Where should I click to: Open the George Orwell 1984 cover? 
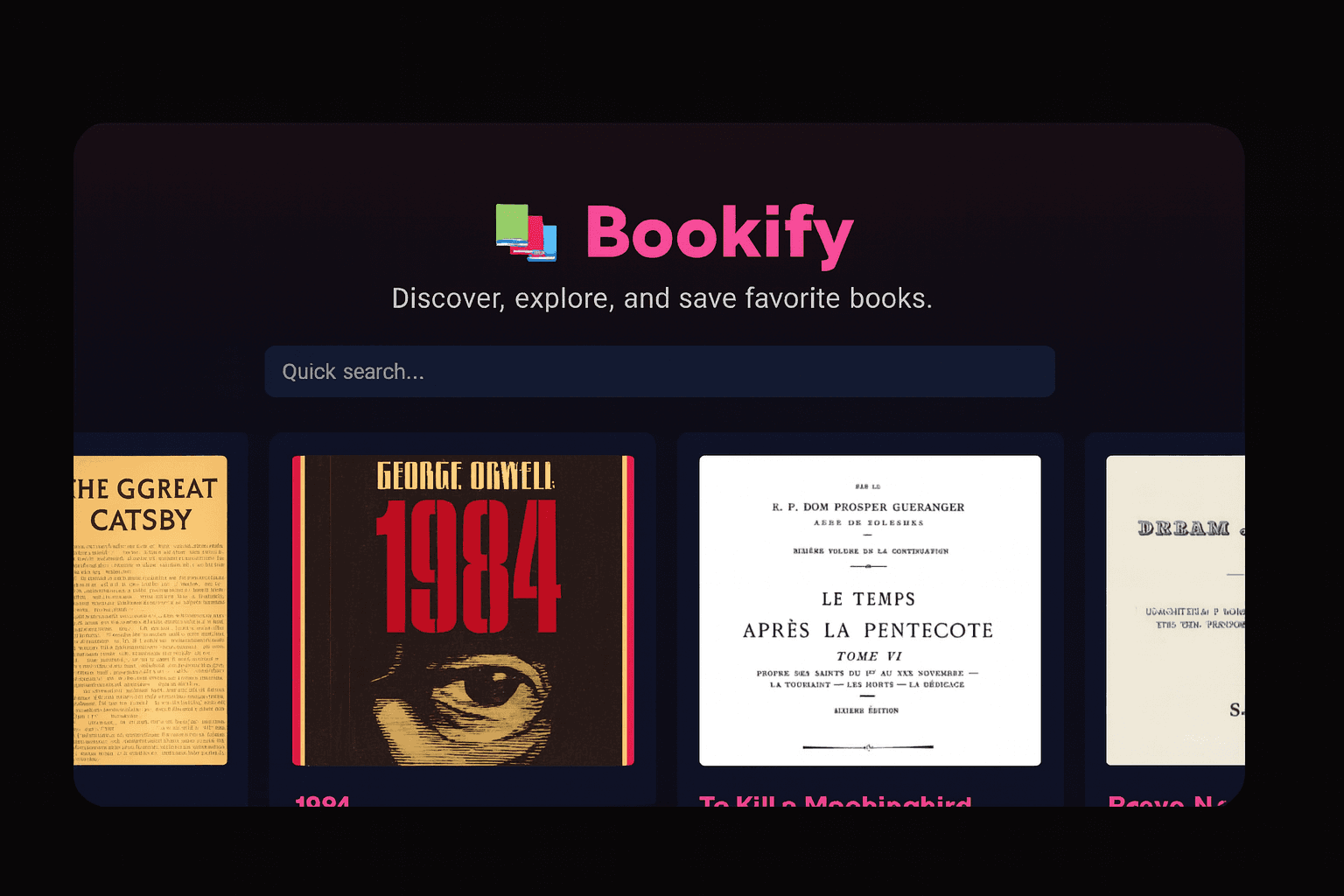[x=463, y=611]
